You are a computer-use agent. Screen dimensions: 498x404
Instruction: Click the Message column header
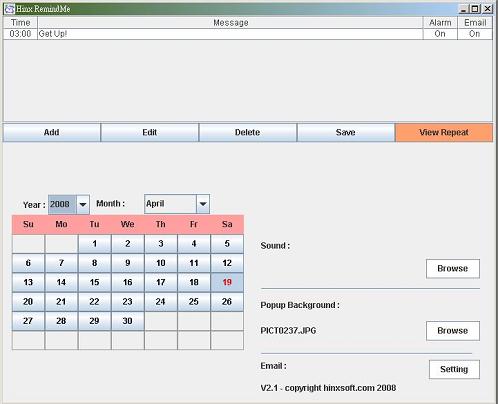230,23
